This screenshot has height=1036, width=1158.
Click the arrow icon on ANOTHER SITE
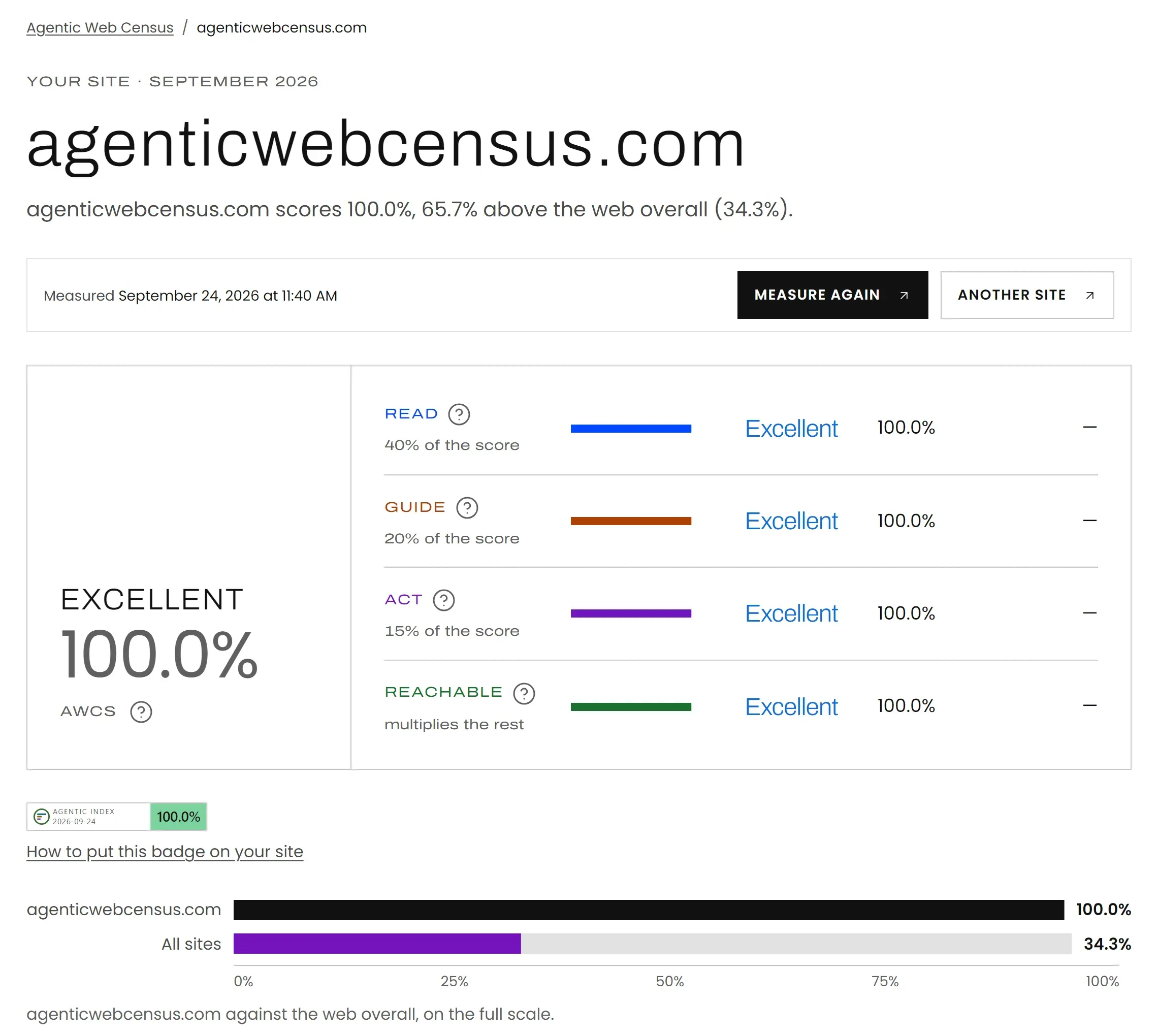1089,295
